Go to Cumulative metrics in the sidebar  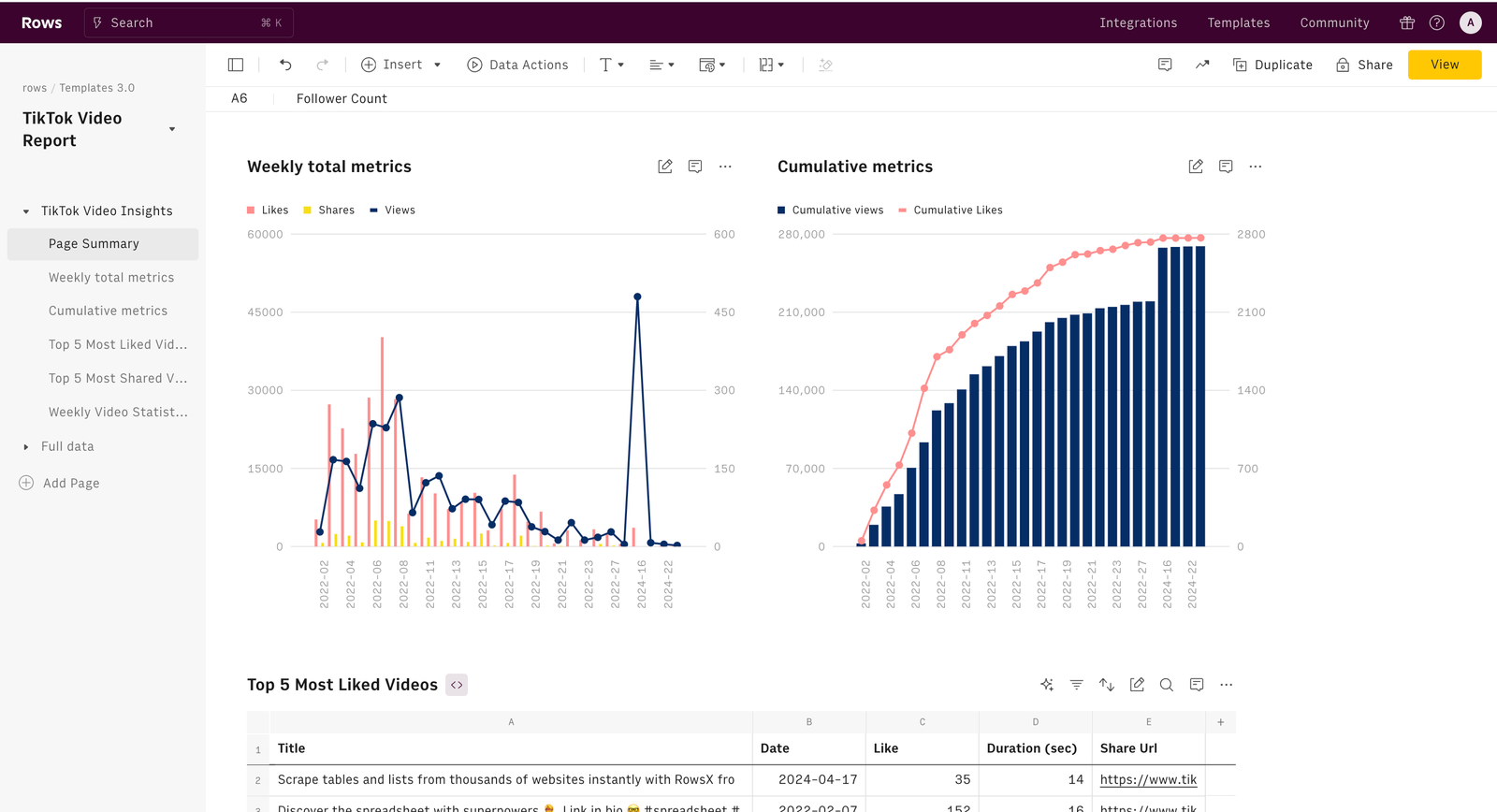[x=109, y=312]
